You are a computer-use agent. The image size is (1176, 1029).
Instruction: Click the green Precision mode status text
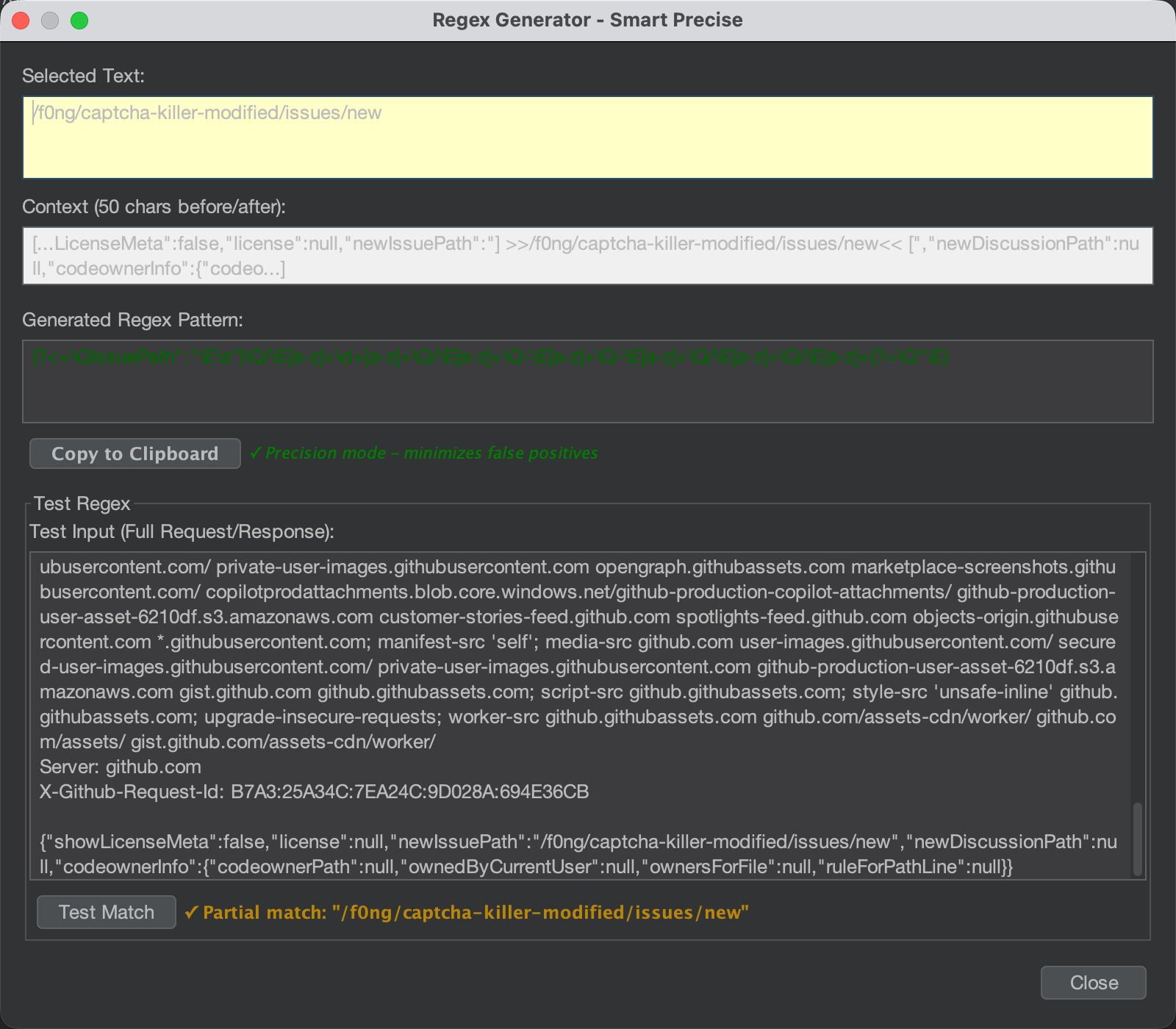click(x=431, y=453)
